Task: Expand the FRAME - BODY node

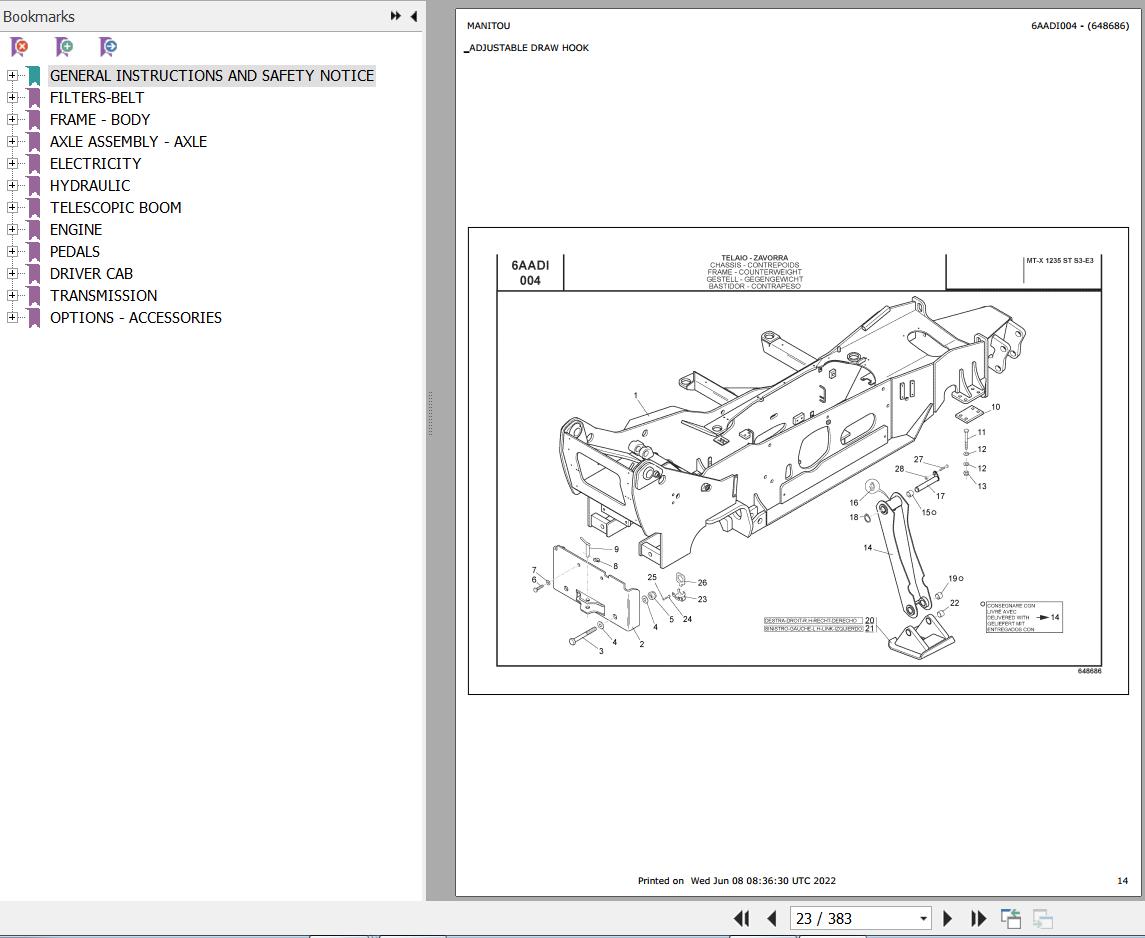Action: (x=12, y=119)
